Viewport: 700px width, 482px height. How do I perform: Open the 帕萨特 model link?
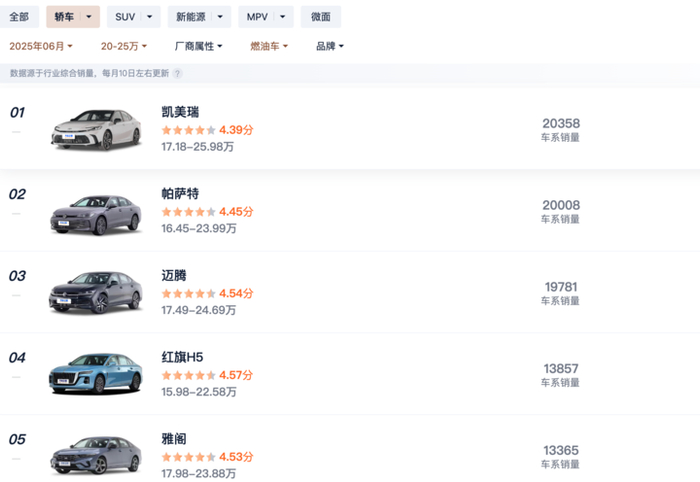(x=180, y=194)
